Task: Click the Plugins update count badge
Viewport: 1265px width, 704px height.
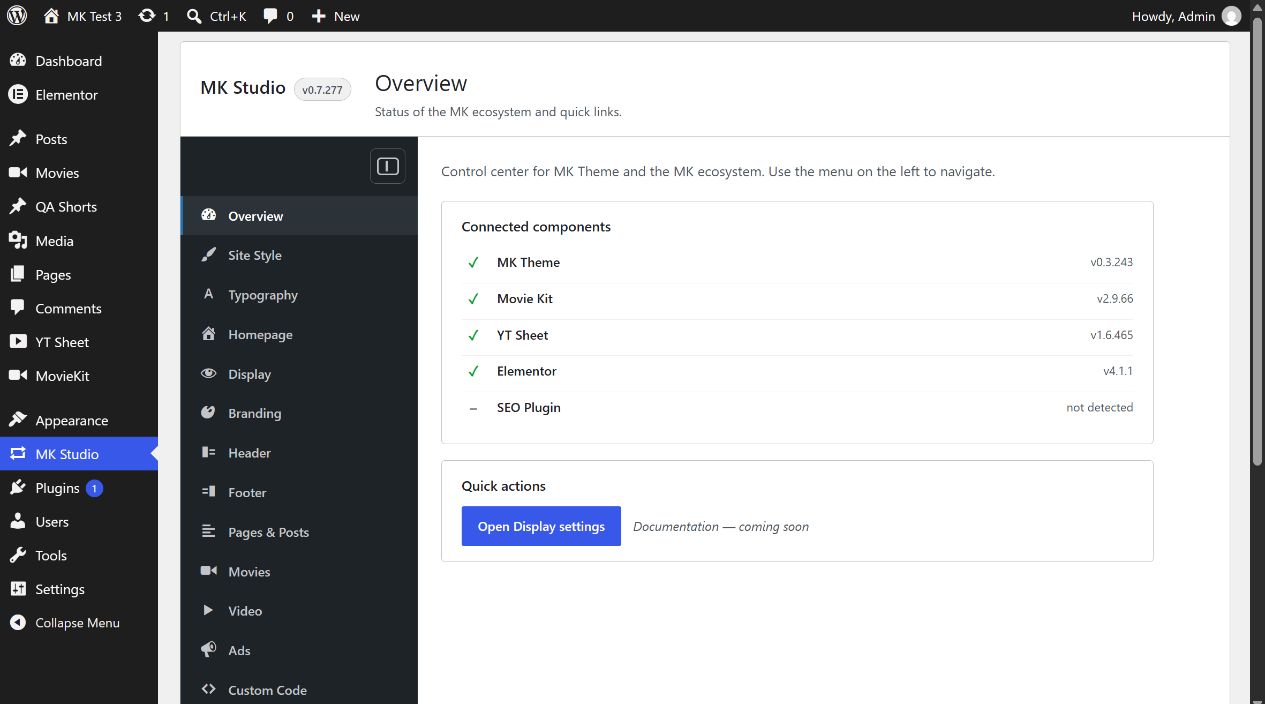Action: click(x=94, y=488)
